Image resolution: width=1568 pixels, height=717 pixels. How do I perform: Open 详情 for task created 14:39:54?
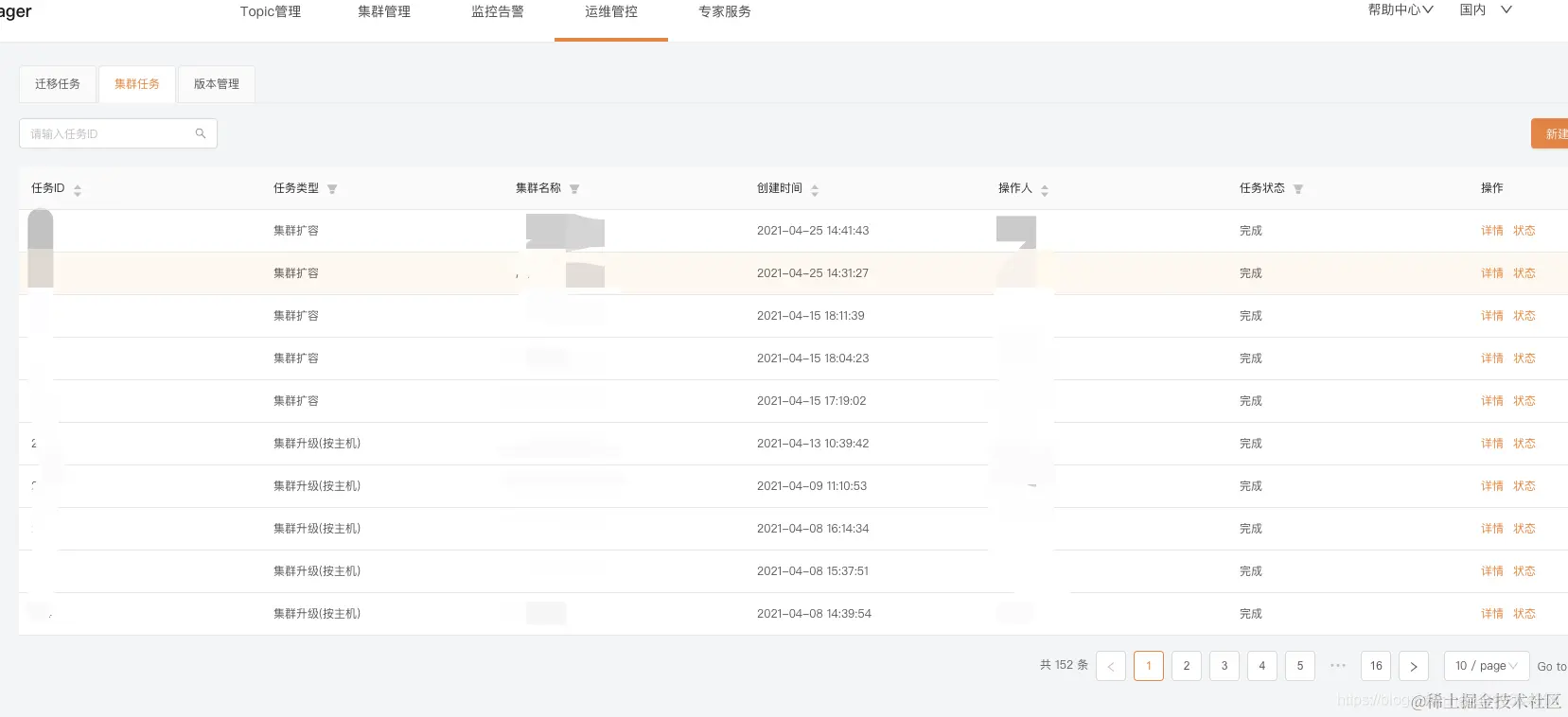pyautogui.click(x=1492, y=614)
